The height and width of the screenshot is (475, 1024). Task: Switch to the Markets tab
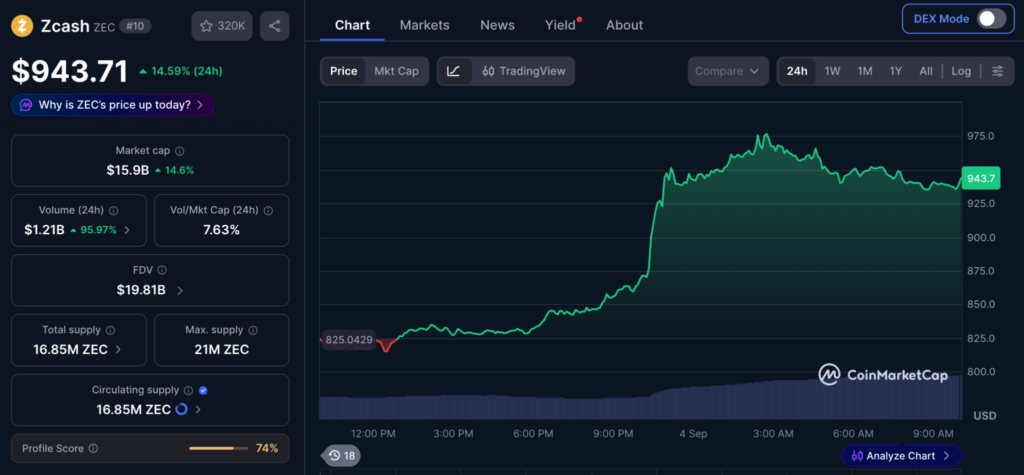click(424, 25)
